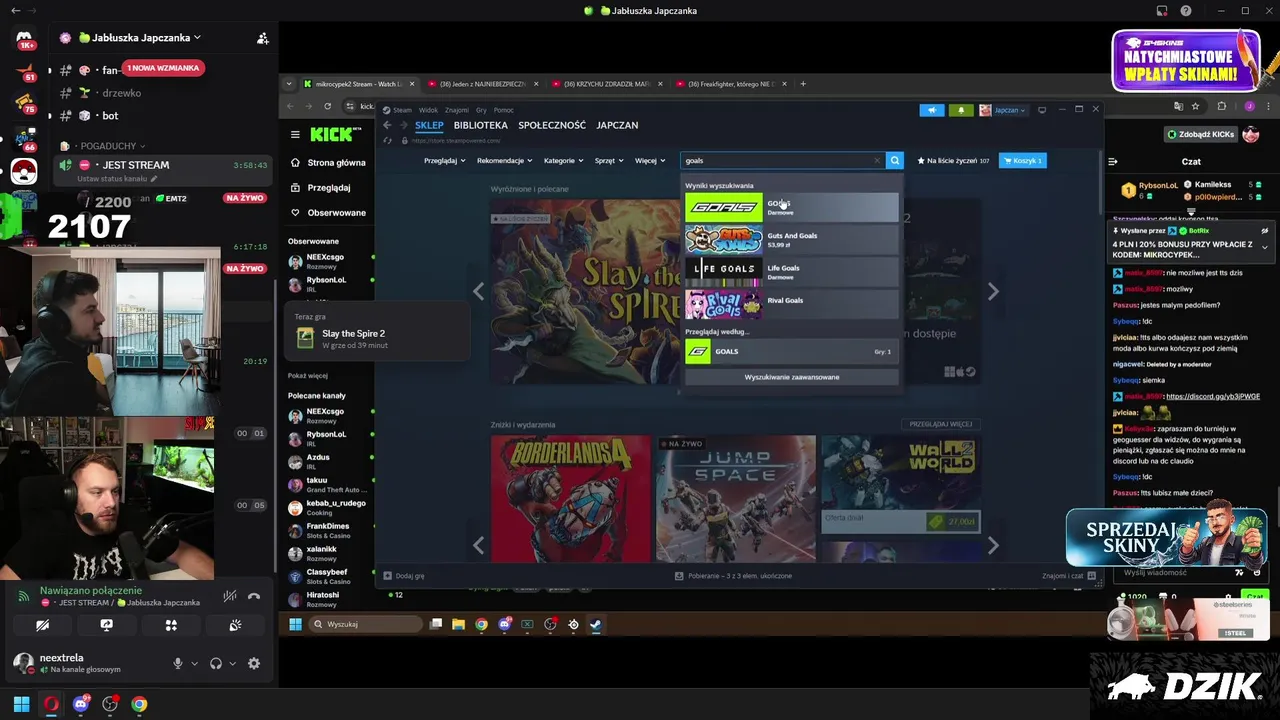The width and height of the screenshot is (1280, 720).
Task: Jump to the 1 NOWA WZMIANKA pill
Action: click(163, 68)
